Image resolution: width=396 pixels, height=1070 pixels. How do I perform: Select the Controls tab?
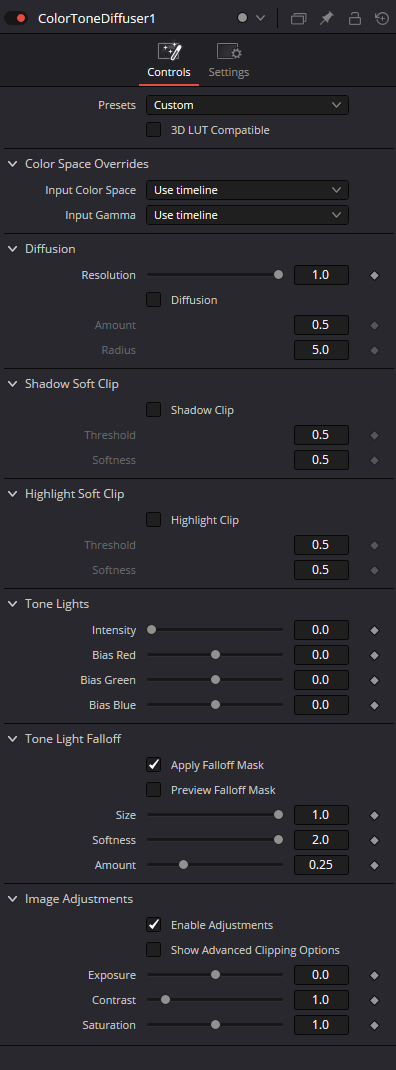point(169,61)
